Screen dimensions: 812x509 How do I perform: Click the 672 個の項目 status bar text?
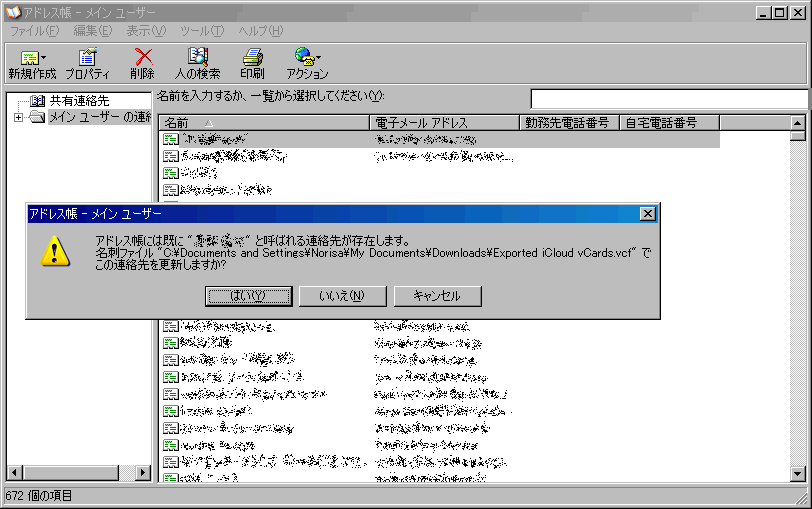coord(39,496)
